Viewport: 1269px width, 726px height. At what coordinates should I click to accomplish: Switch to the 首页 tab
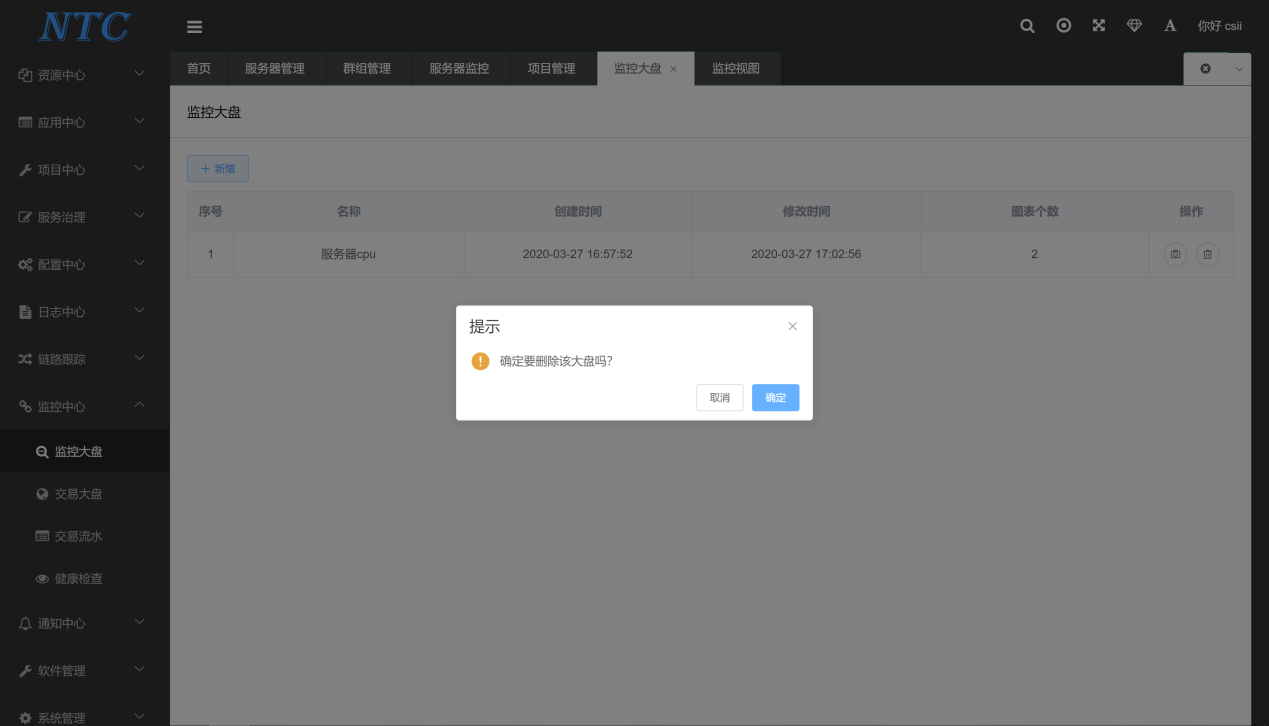[x=199, y=69]
